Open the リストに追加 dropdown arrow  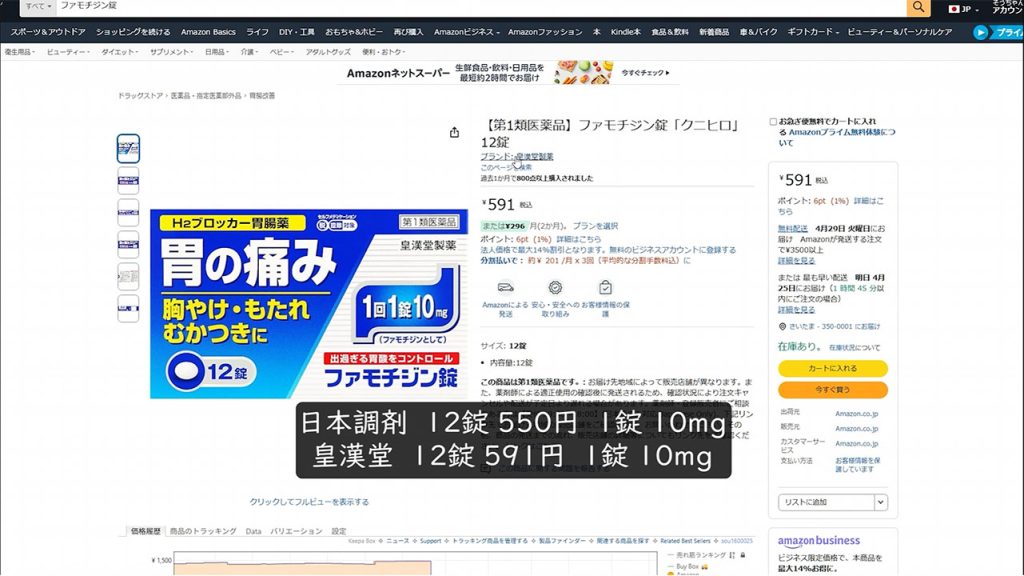coord(880,502)
